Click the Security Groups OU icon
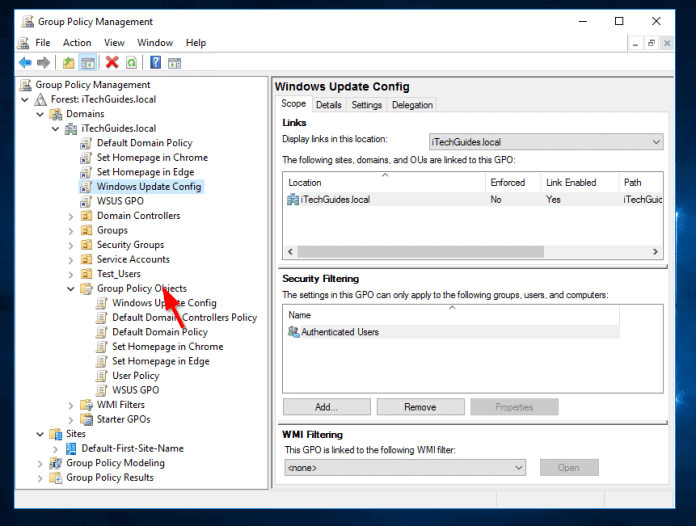 [x=86, y=245]
